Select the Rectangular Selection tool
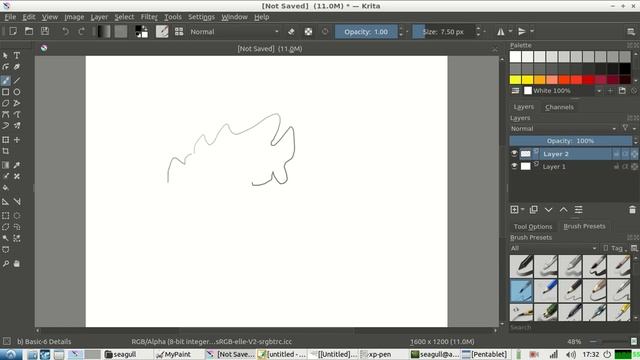Screen dimensions: 640x360 (5, 216)
